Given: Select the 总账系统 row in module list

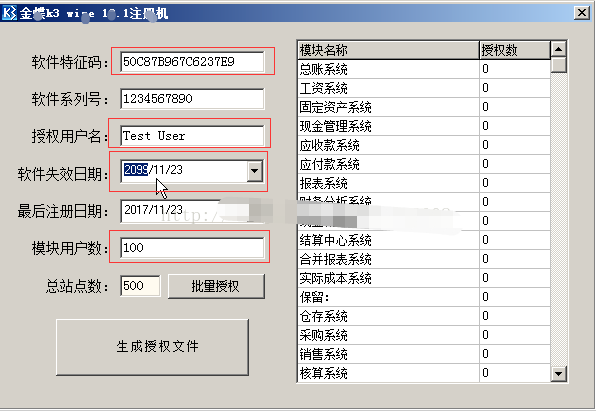Looking at the screenshot, I should [x=424, y=69].
